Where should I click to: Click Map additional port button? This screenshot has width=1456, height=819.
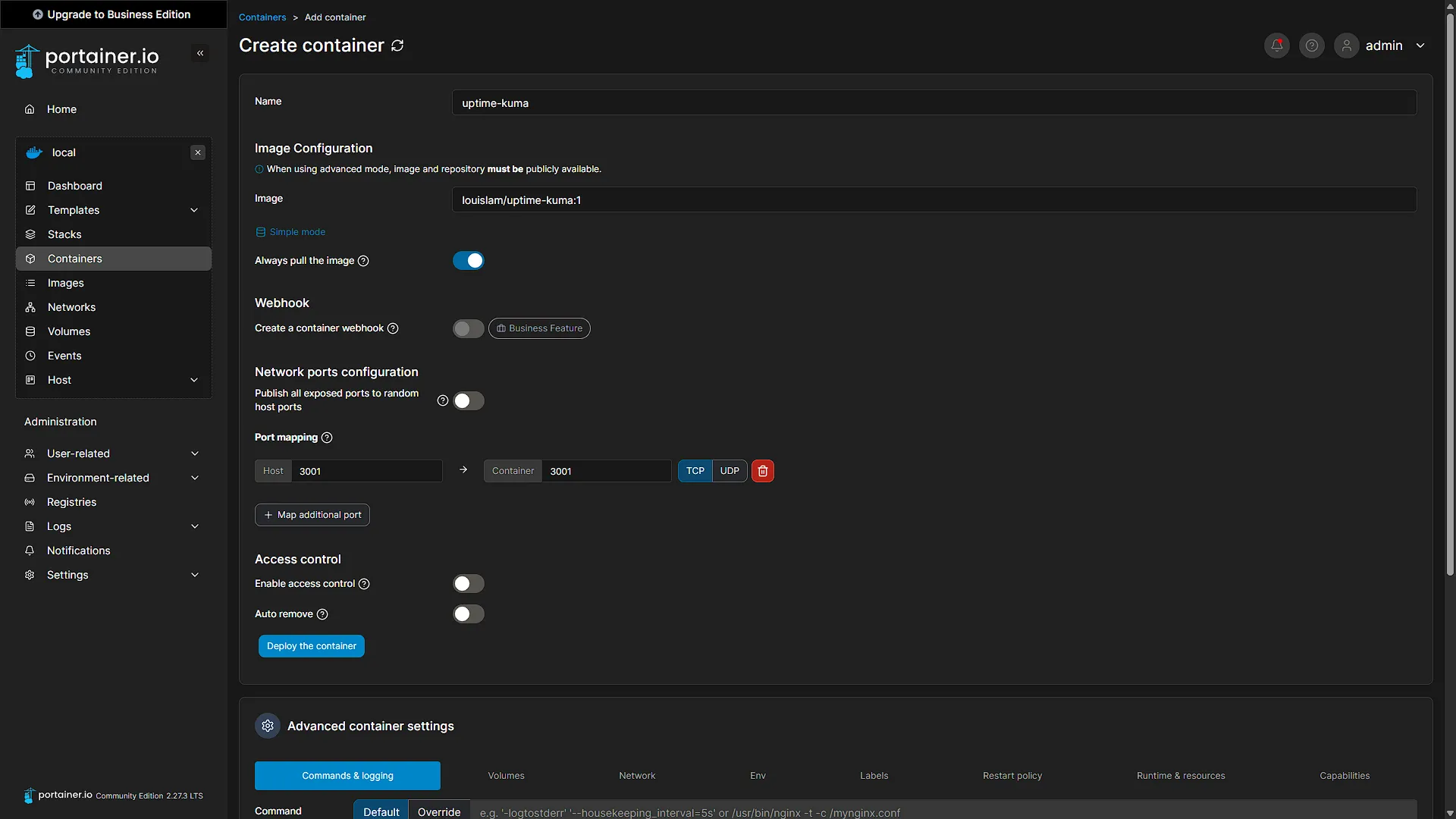[x=312, y=515]
